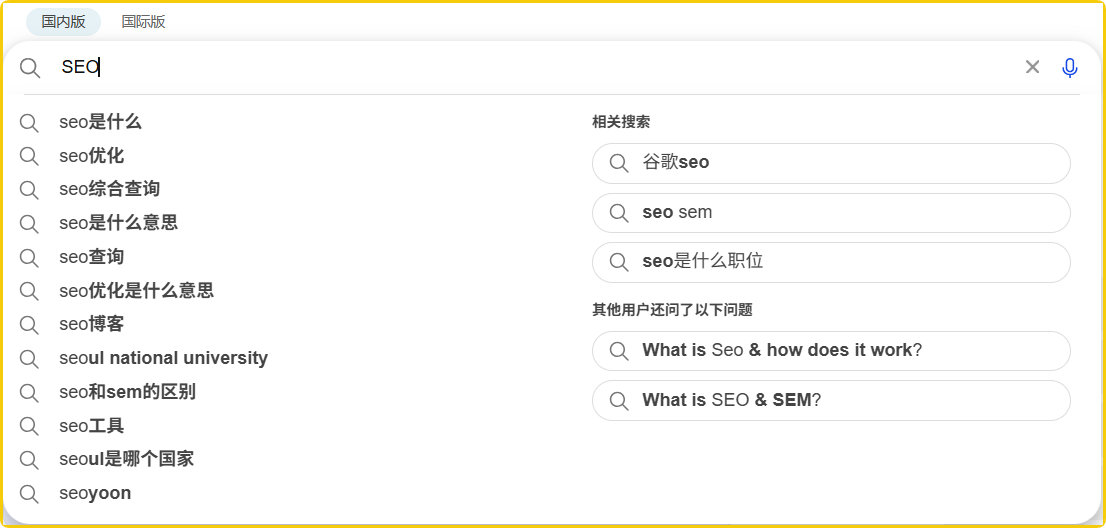Choose suggestion seo和sem的区别
Screen dimensions: 1106x528
pos(127,392)
